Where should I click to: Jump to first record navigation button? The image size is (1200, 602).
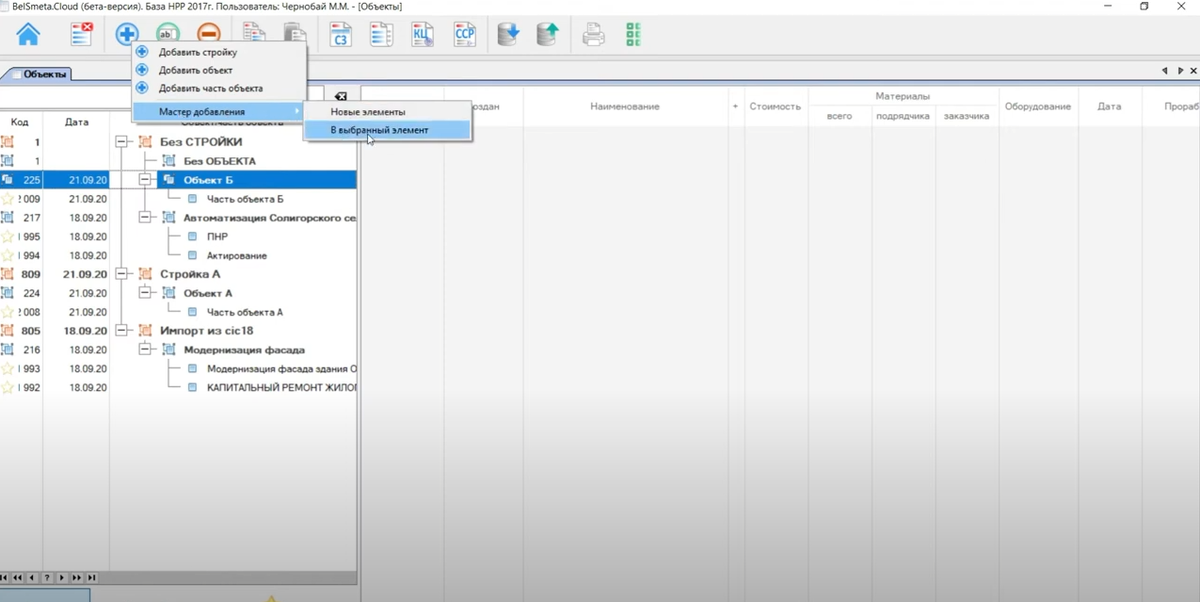[x=5, y=578]
